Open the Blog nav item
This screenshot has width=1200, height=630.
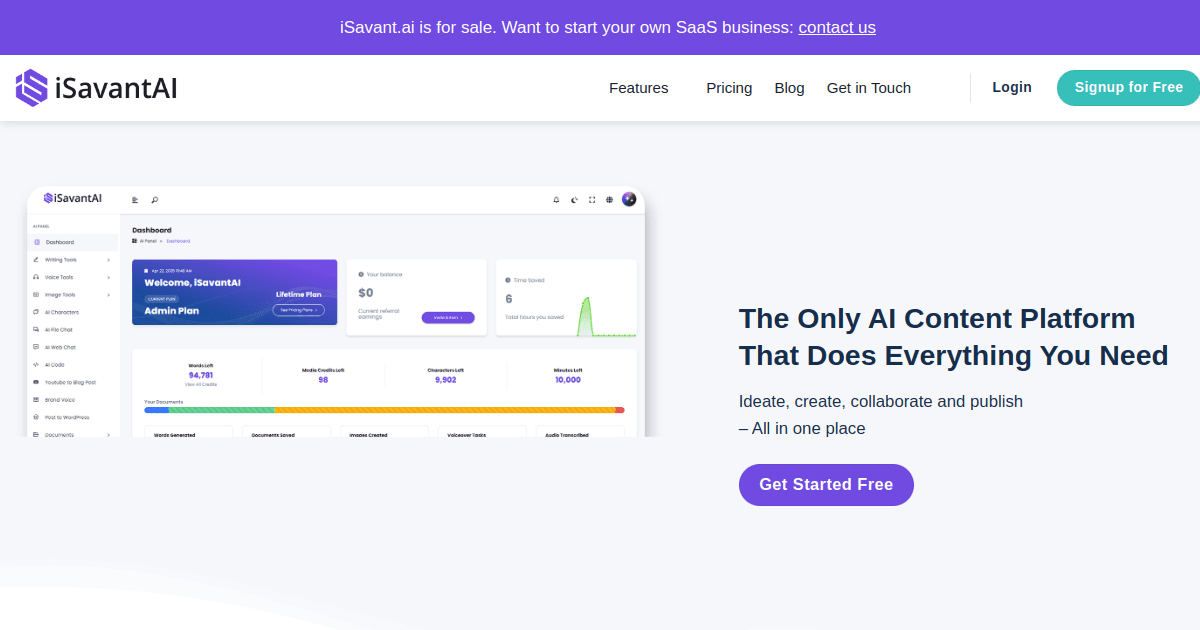pyautogui.click(x=789, y=88)
